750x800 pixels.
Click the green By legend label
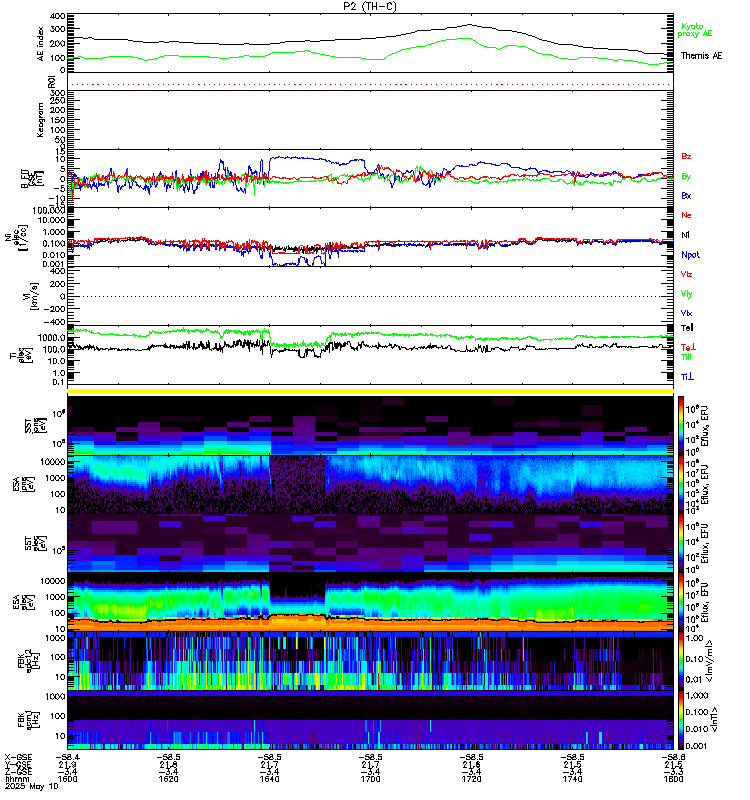686,177
